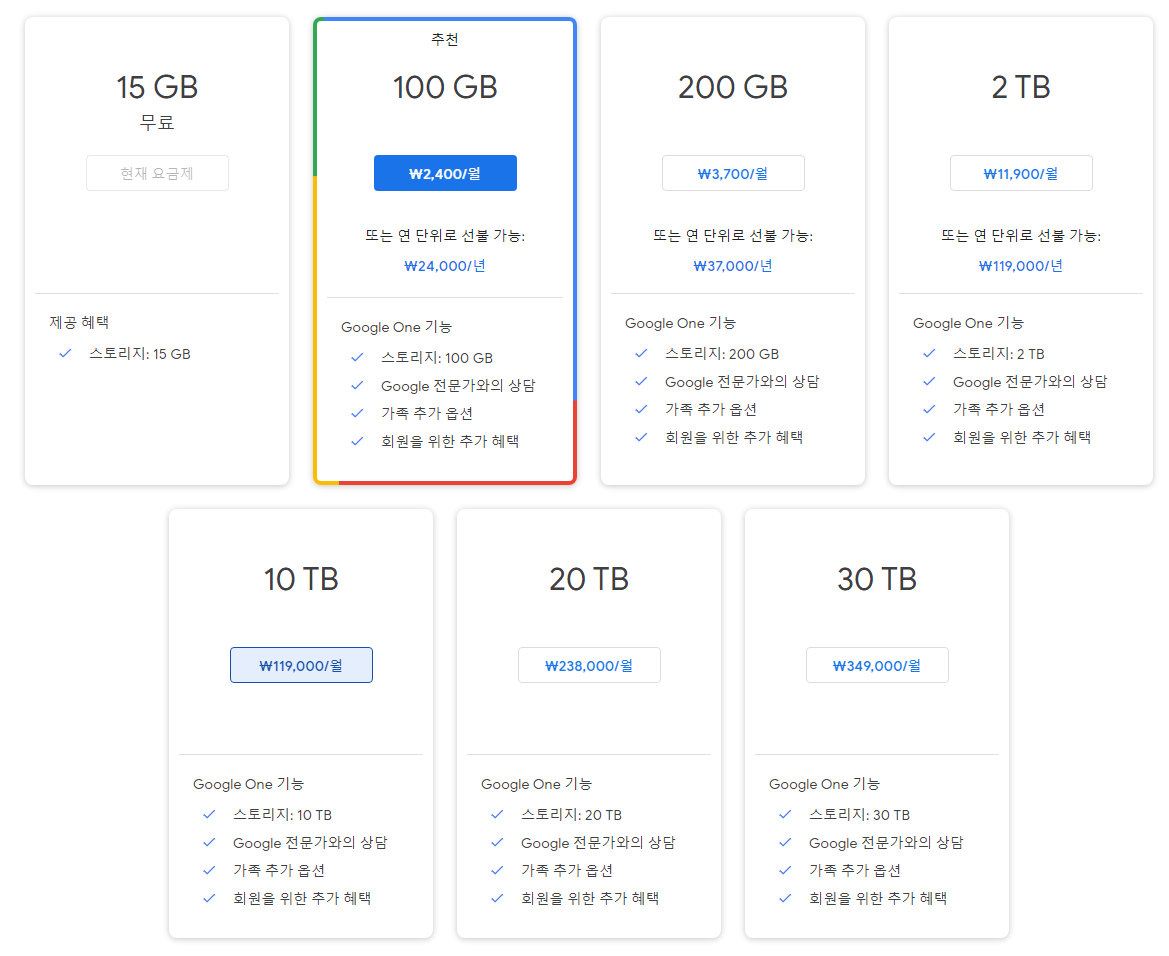Click the 10 TB plan heading
The width and height of the screenshot is (1169, 956).
301,579
